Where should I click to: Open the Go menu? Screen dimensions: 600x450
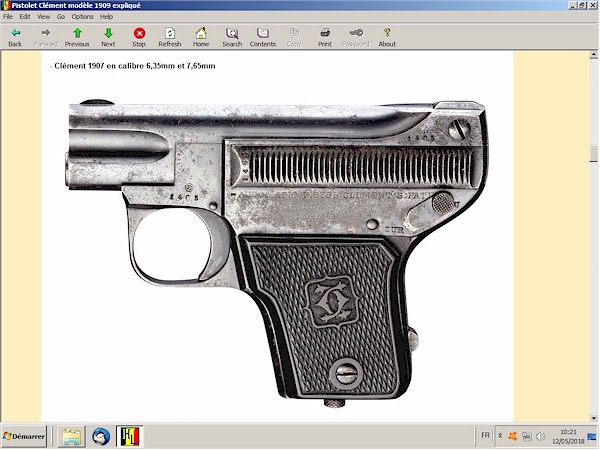61,16
